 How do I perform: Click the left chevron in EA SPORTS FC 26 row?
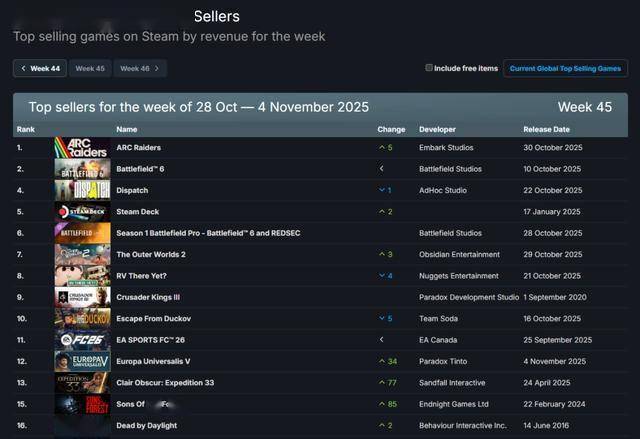coord(382,339)
